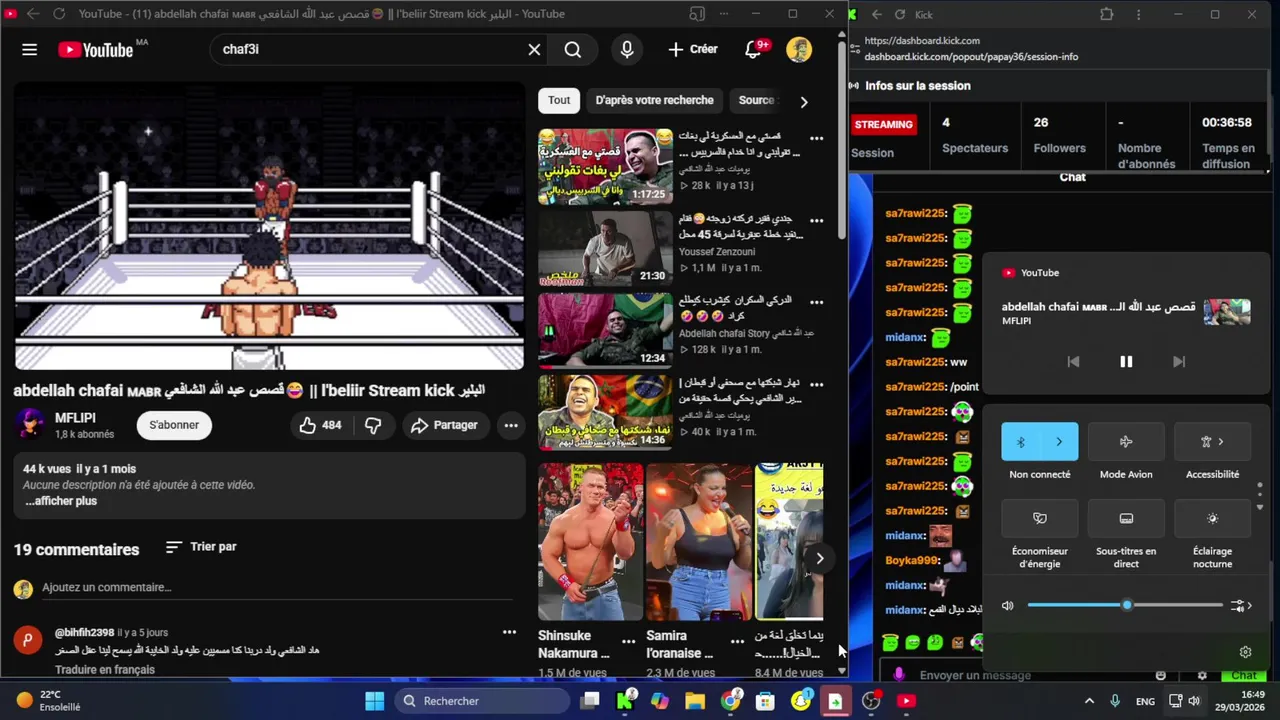This screenshot has height=720, width=1280.
Task: Select the Tout filter chip
Action: (x=559, y=100)
